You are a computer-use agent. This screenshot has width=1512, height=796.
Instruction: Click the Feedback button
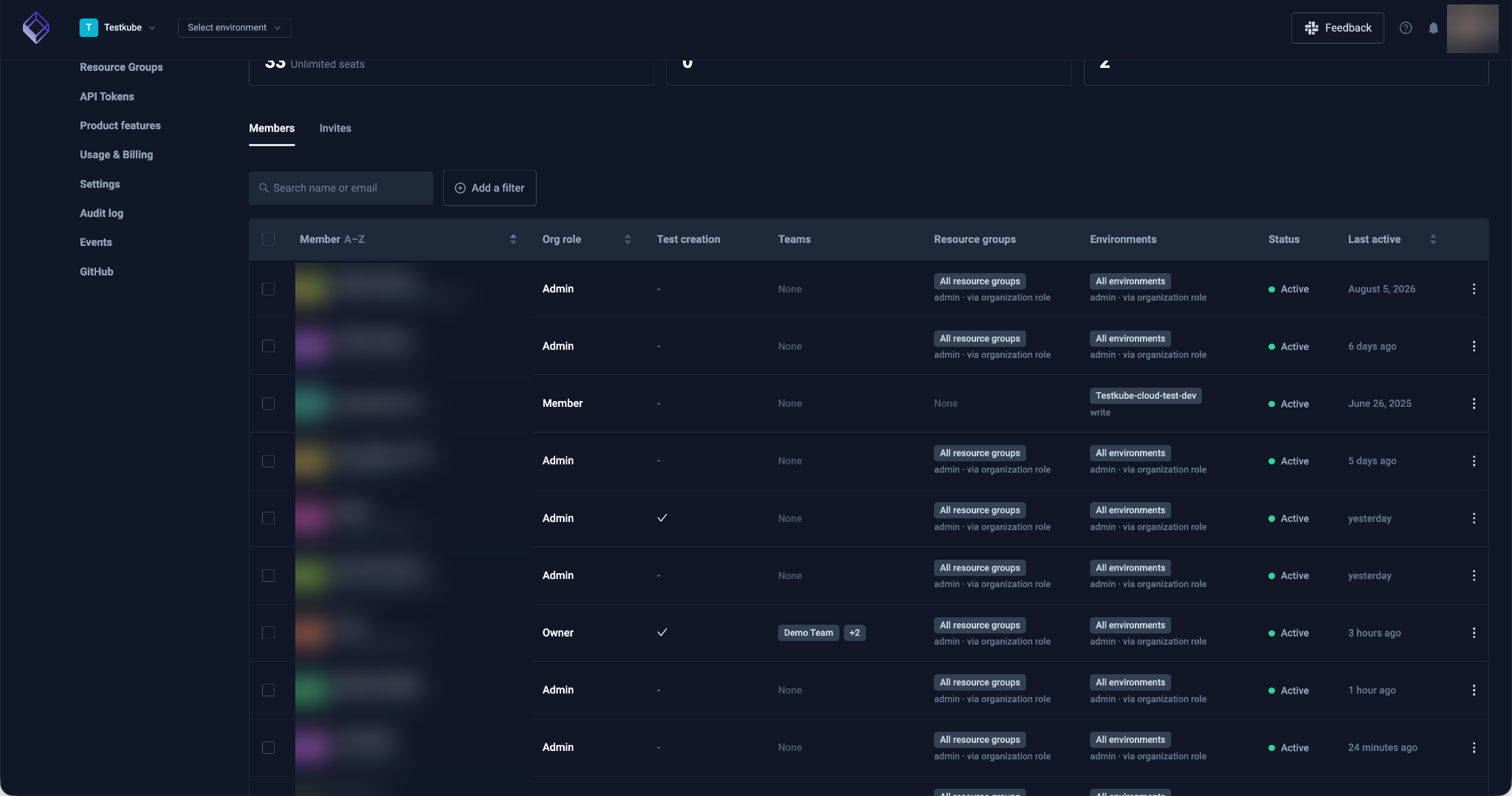point(1337,28)
